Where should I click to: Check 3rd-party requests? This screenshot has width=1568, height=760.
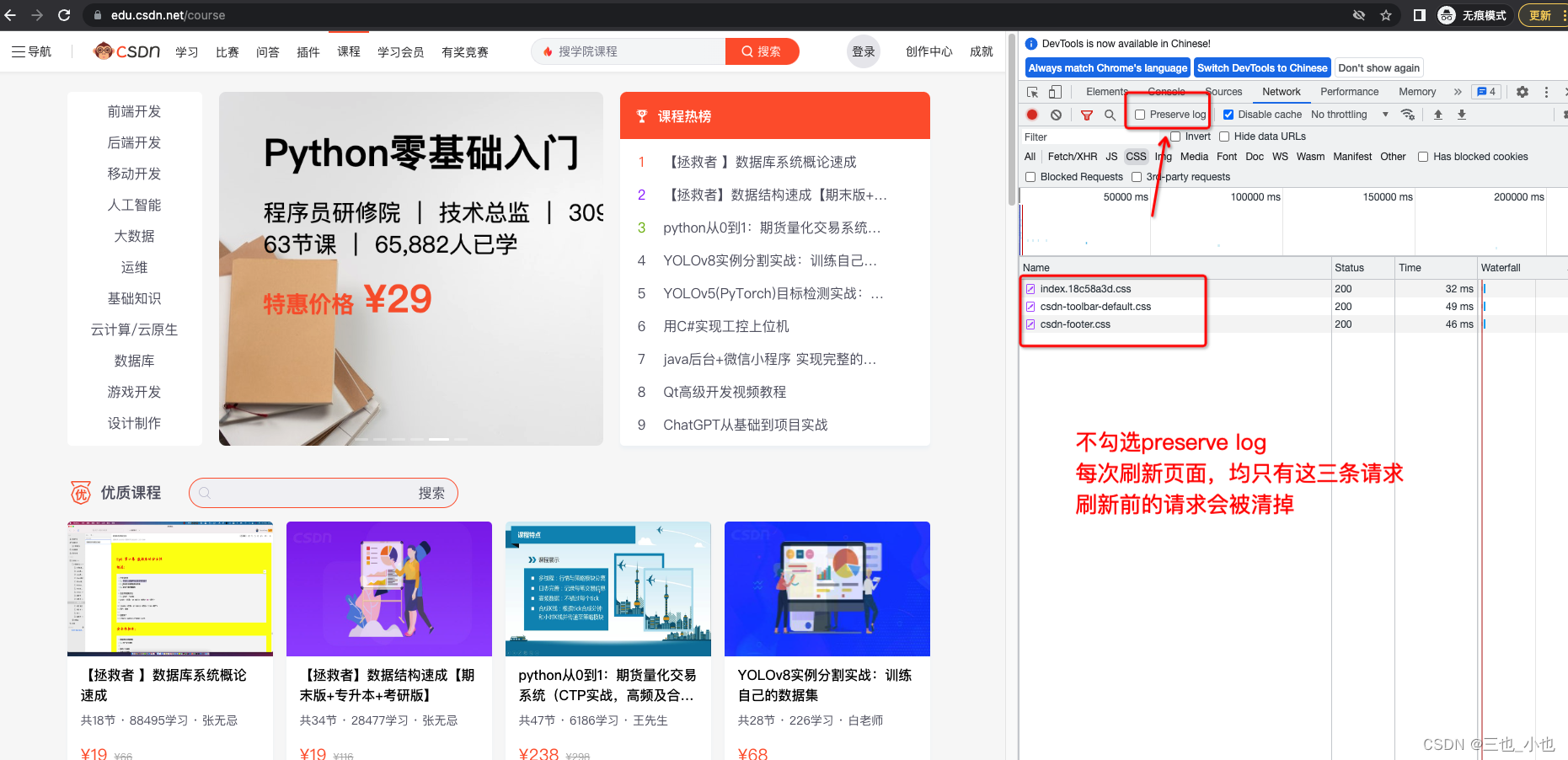tap(1137, 177)
